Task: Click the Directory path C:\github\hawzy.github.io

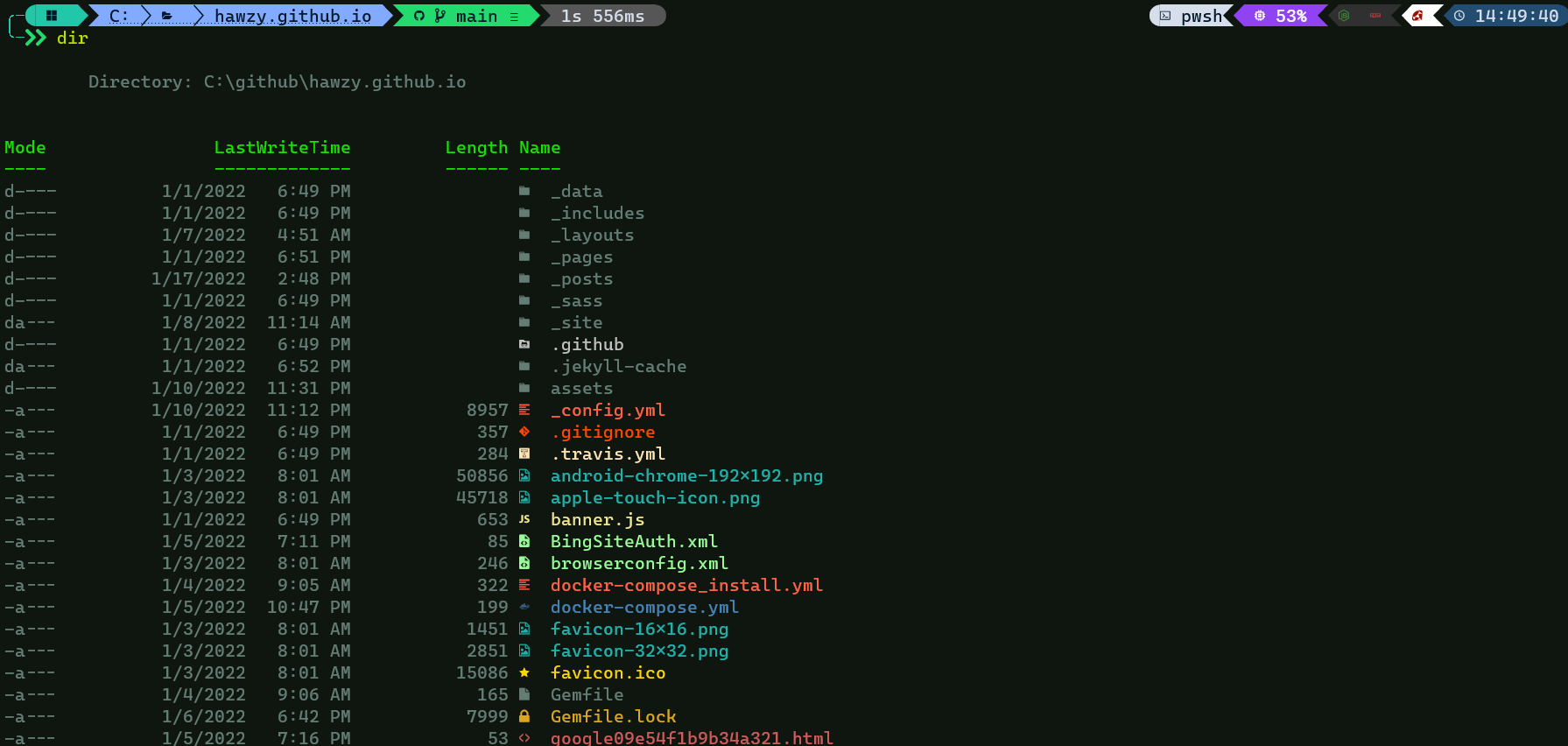Action: click(x=334, y=81)
